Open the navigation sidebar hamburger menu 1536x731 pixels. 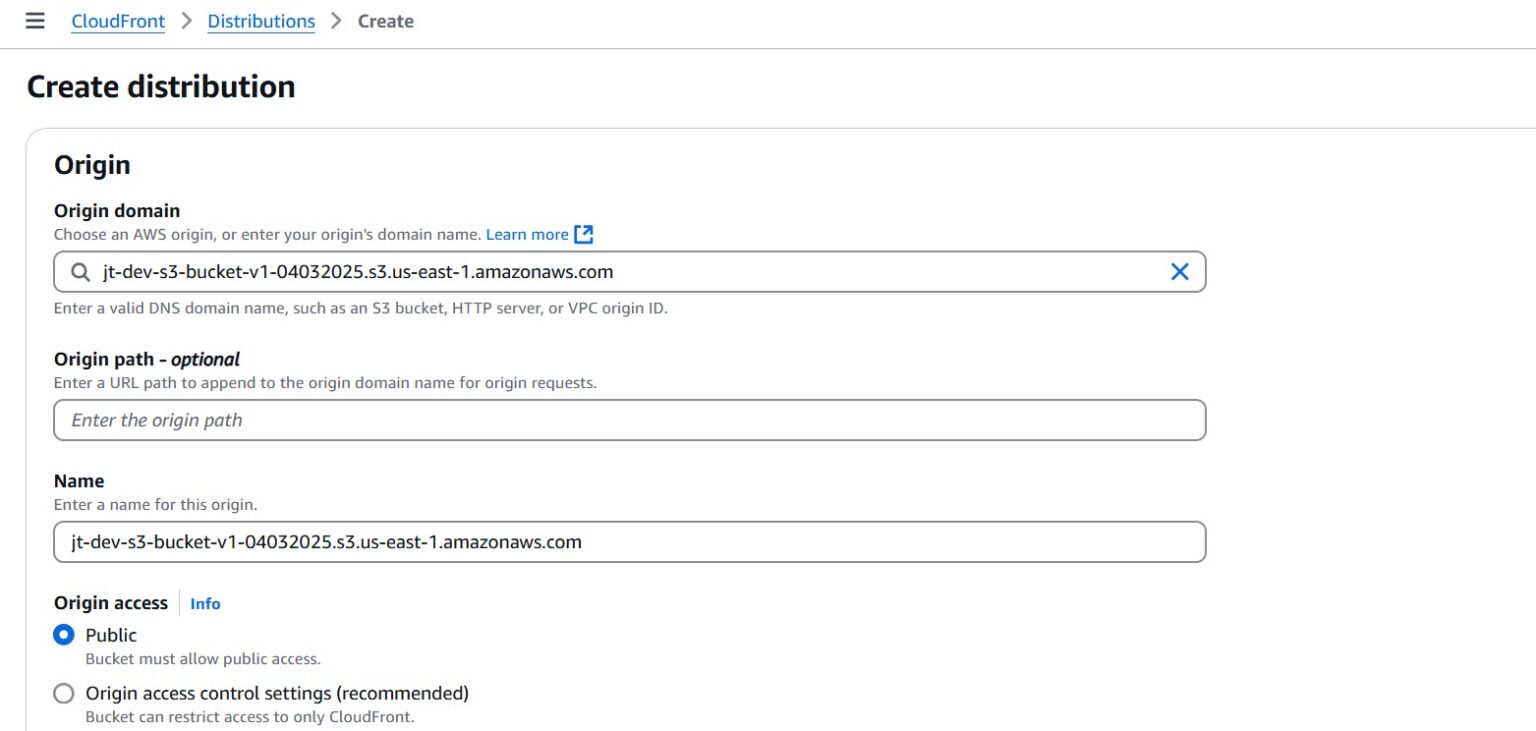point(35,20)
